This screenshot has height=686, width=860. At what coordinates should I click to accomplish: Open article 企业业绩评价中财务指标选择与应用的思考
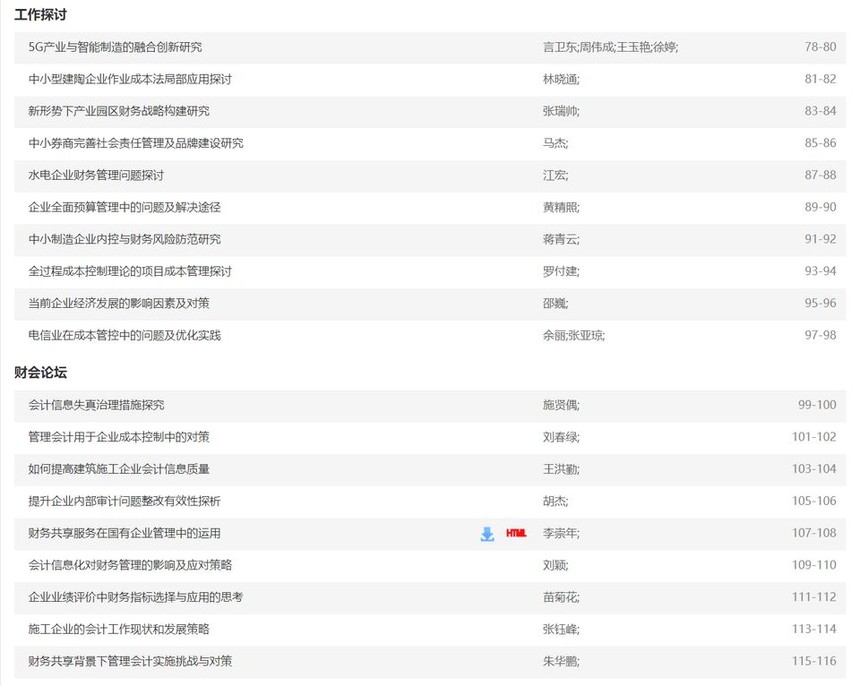(x=136, y=597)
